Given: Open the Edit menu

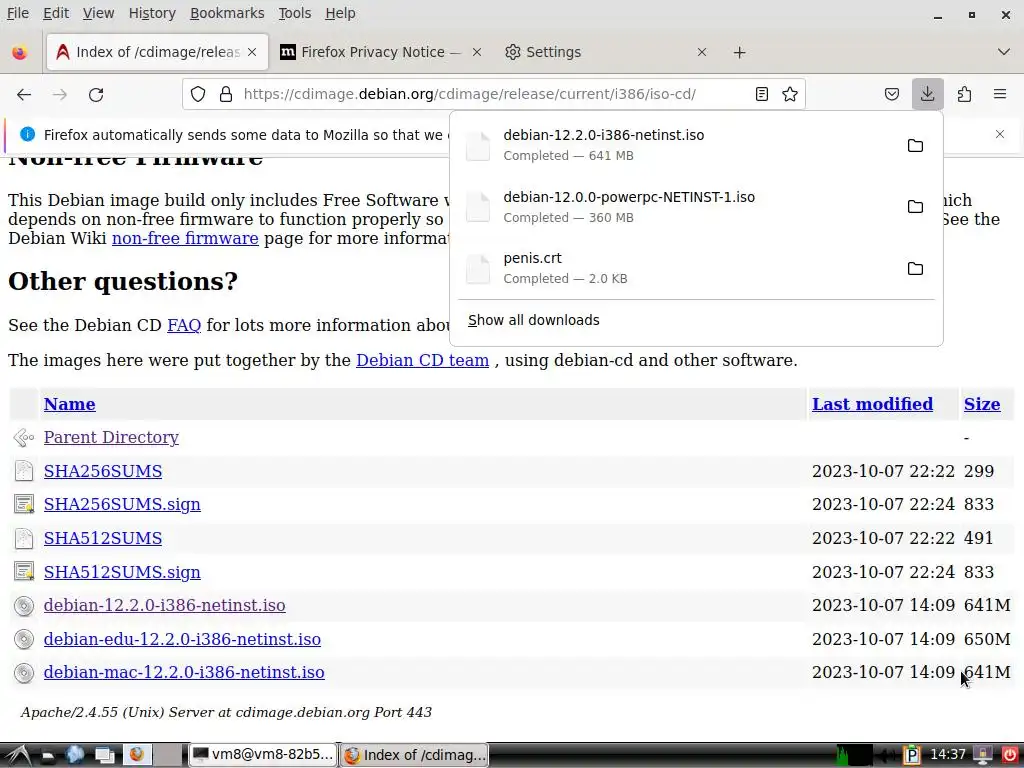Looking at the screenshot, I should pos(56,13).
